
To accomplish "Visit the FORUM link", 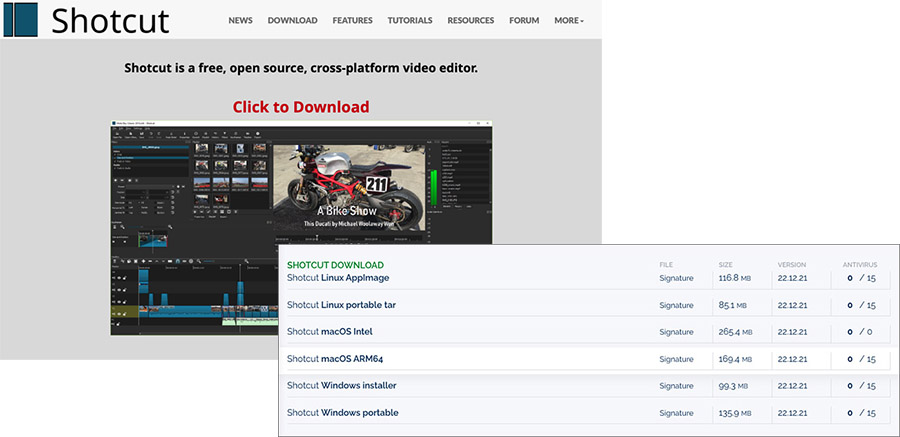I will pyautogui.click(x=524, y=20).
